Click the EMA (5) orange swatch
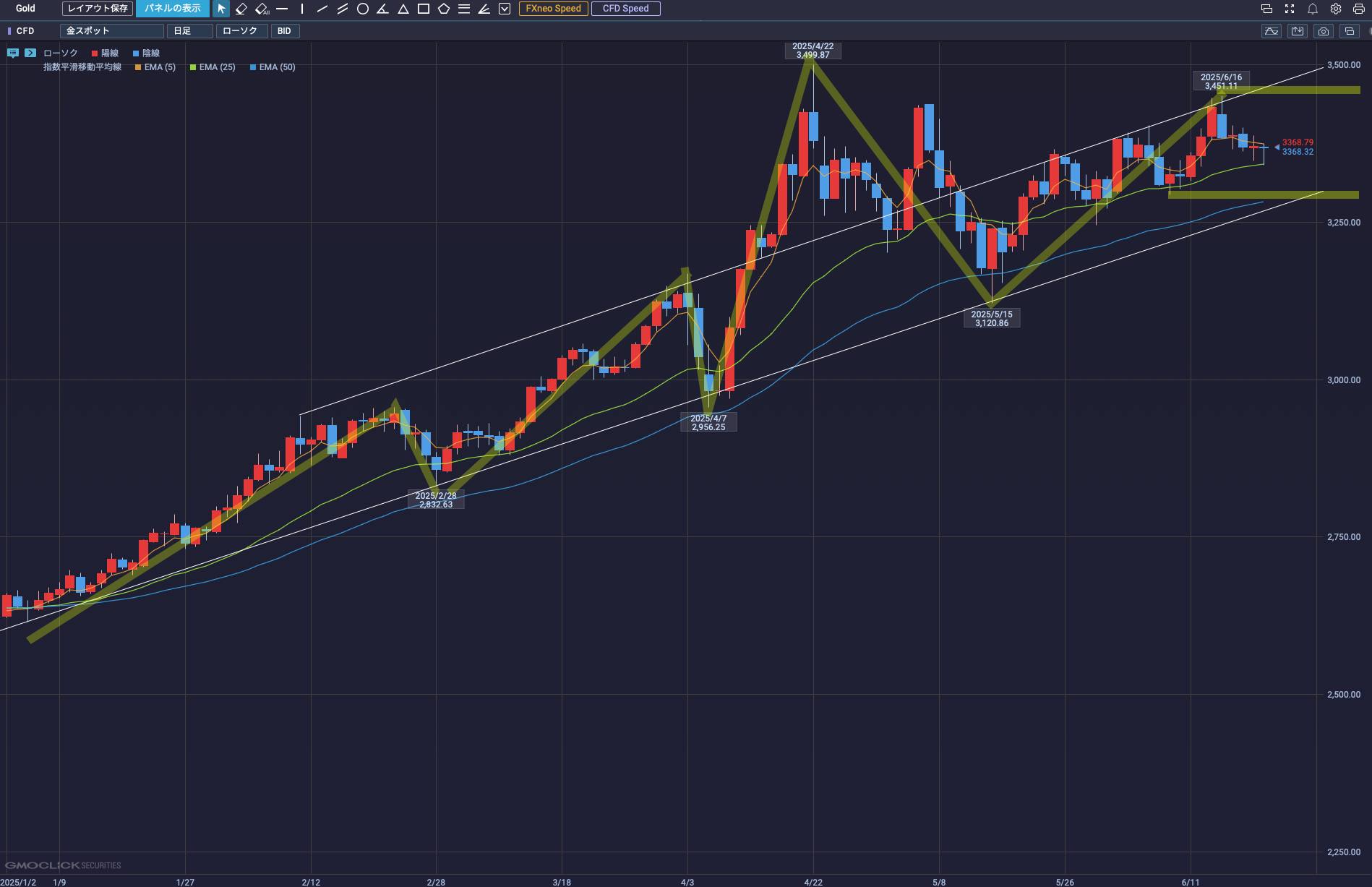Image resolution: width=1372 pixels, height=887 pixels. [138, 67]
